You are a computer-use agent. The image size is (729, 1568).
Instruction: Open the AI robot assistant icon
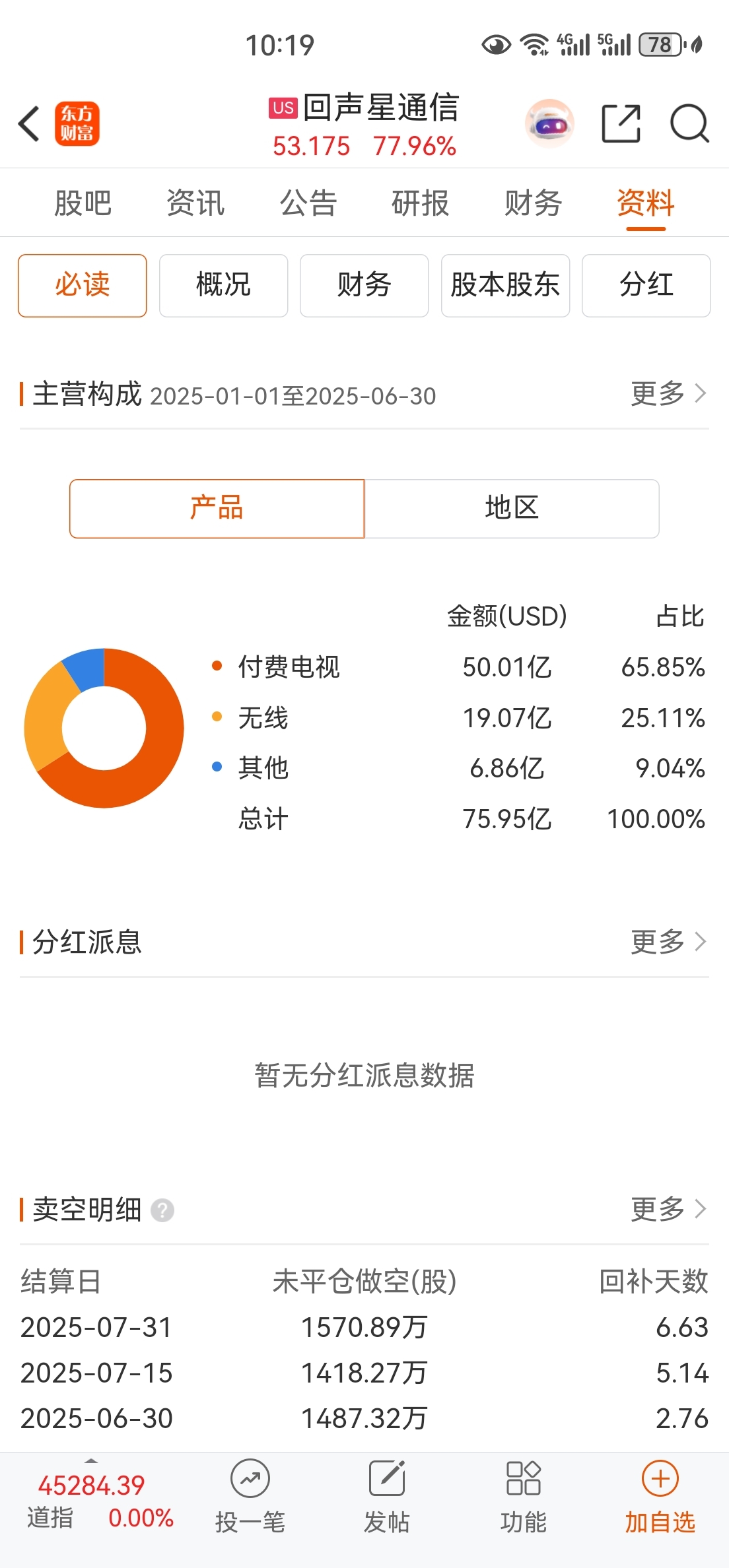(549, 123)
